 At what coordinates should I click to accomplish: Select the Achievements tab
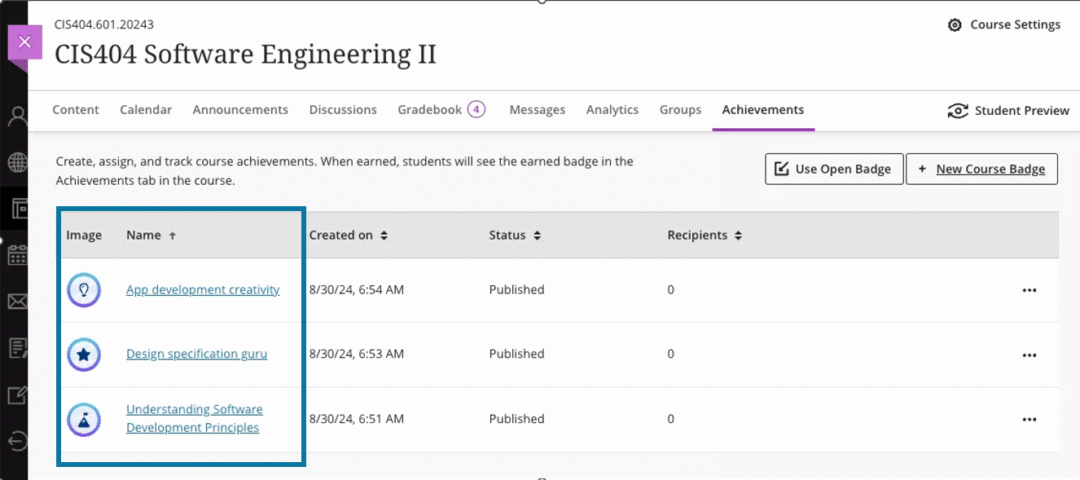click(763, 109)
